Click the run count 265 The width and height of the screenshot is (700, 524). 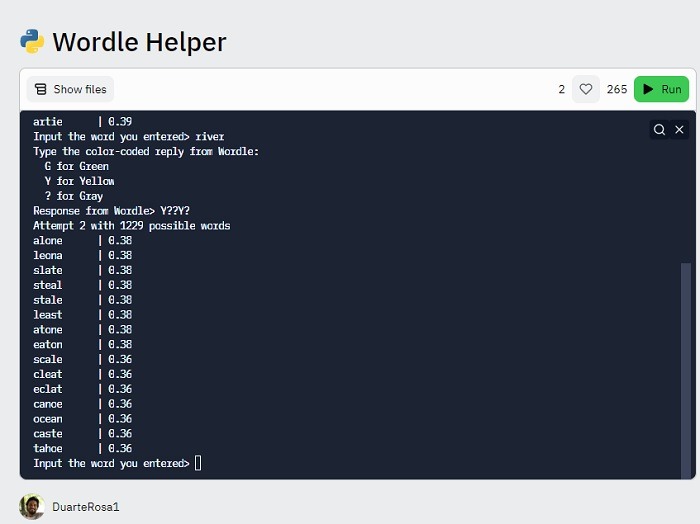pos(617,89)
